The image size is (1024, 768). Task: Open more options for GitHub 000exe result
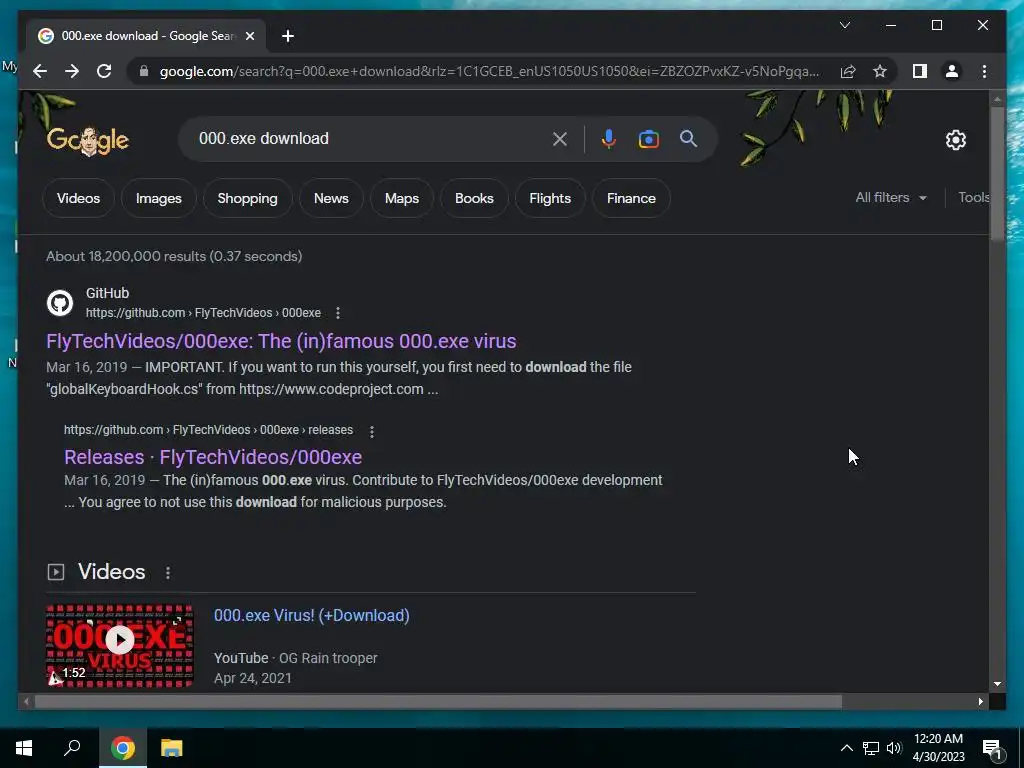tap(338, 313)
